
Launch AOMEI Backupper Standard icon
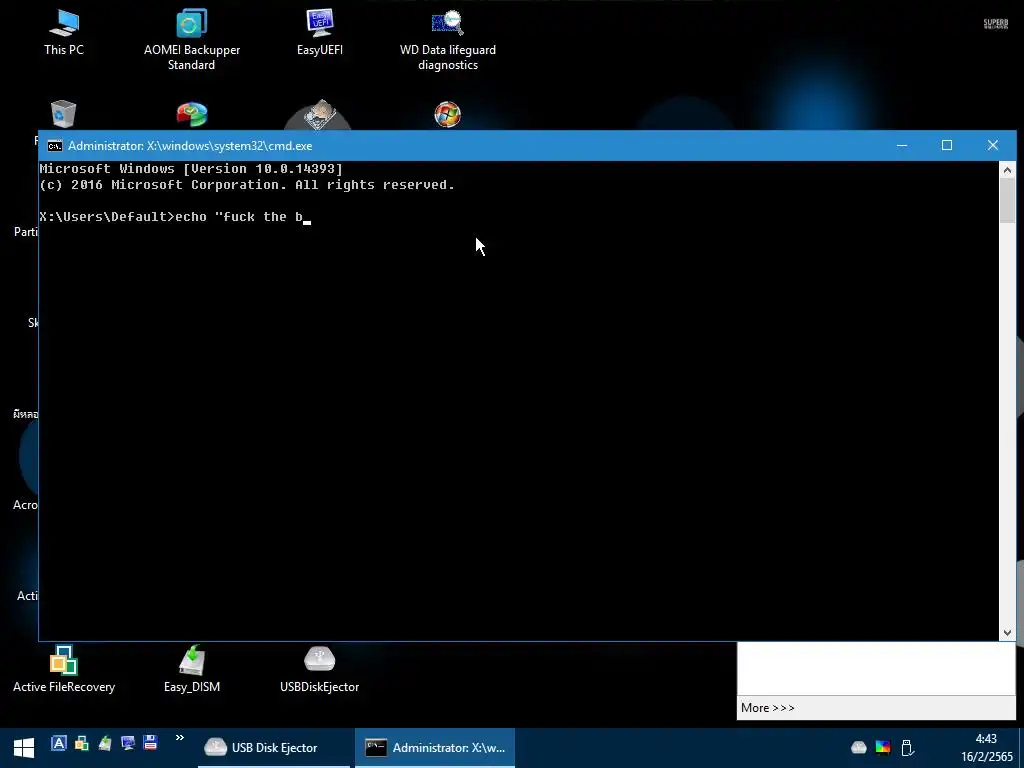(x=191, y=38)
